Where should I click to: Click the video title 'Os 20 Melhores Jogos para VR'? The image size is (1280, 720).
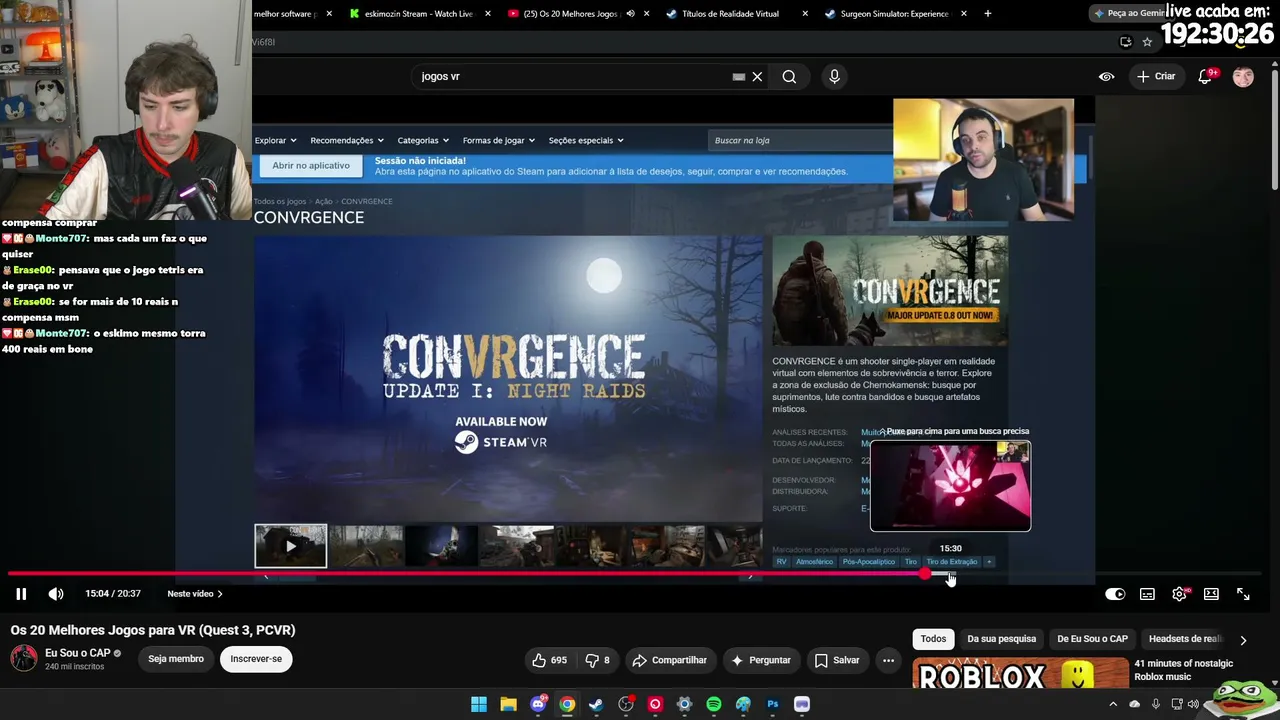(x=153, y=630)
